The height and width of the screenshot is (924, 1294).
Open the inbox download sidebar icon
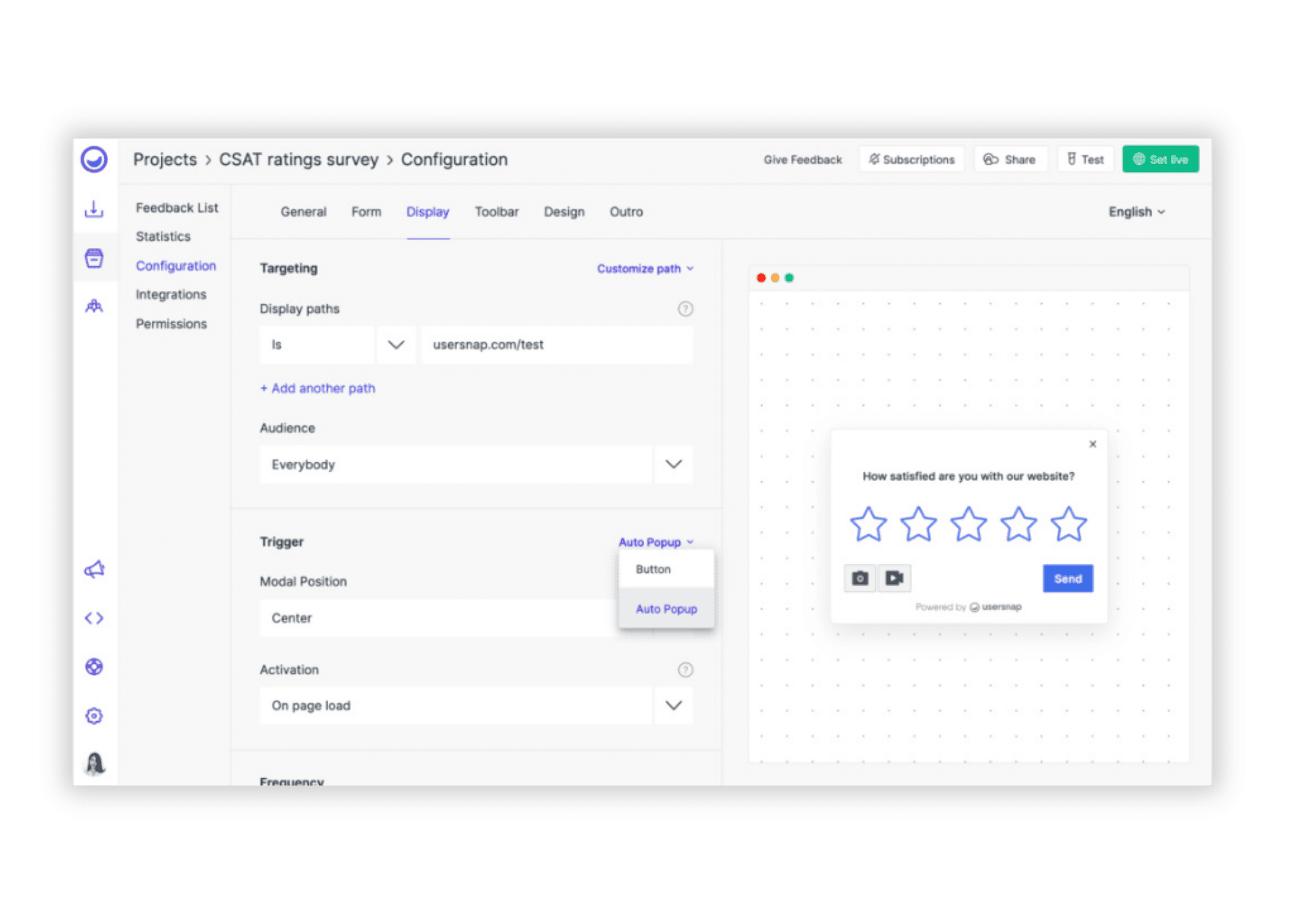(x=94, y=209)
